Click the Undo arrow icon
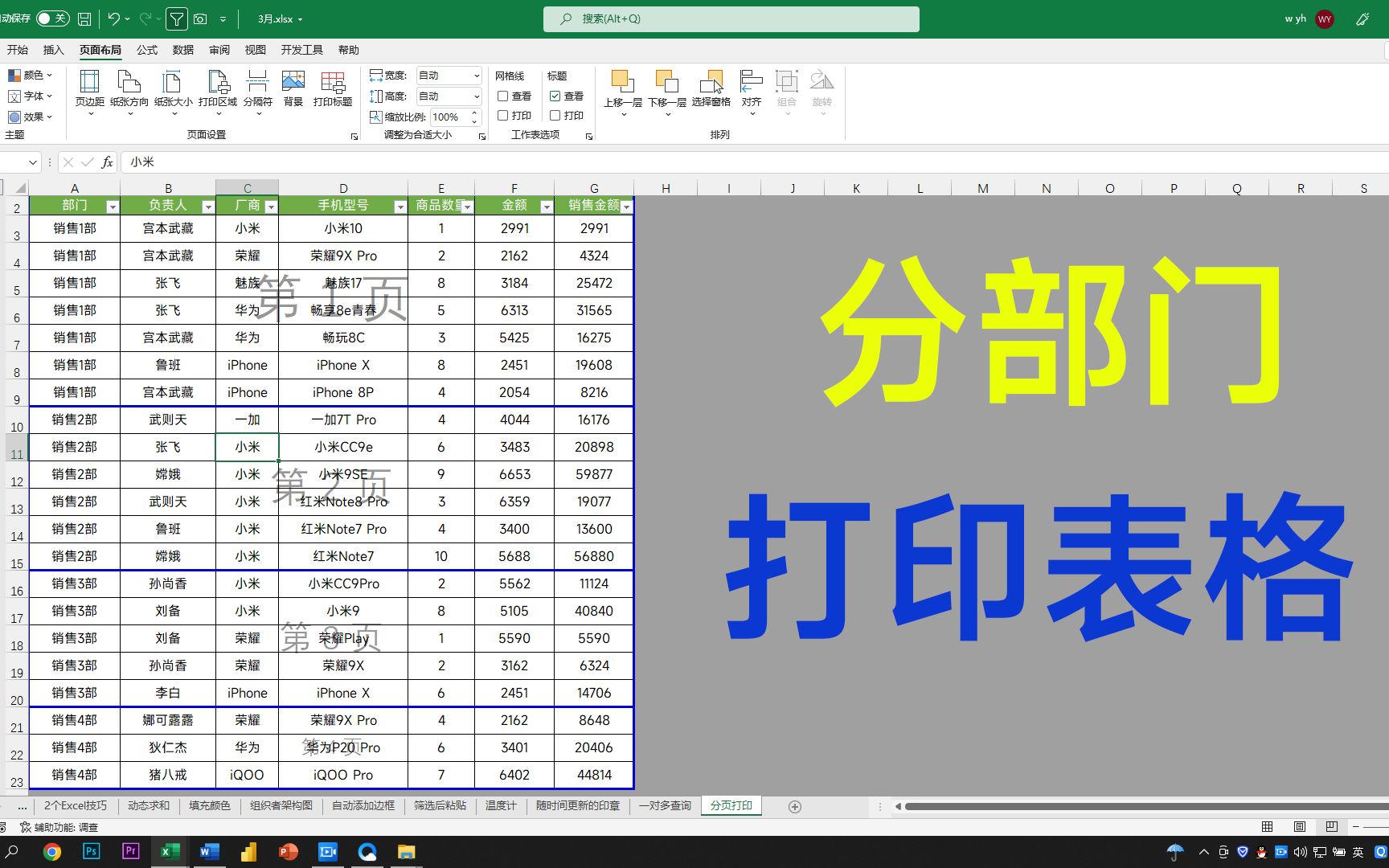 pyautogui.click(x=113, y=18)
